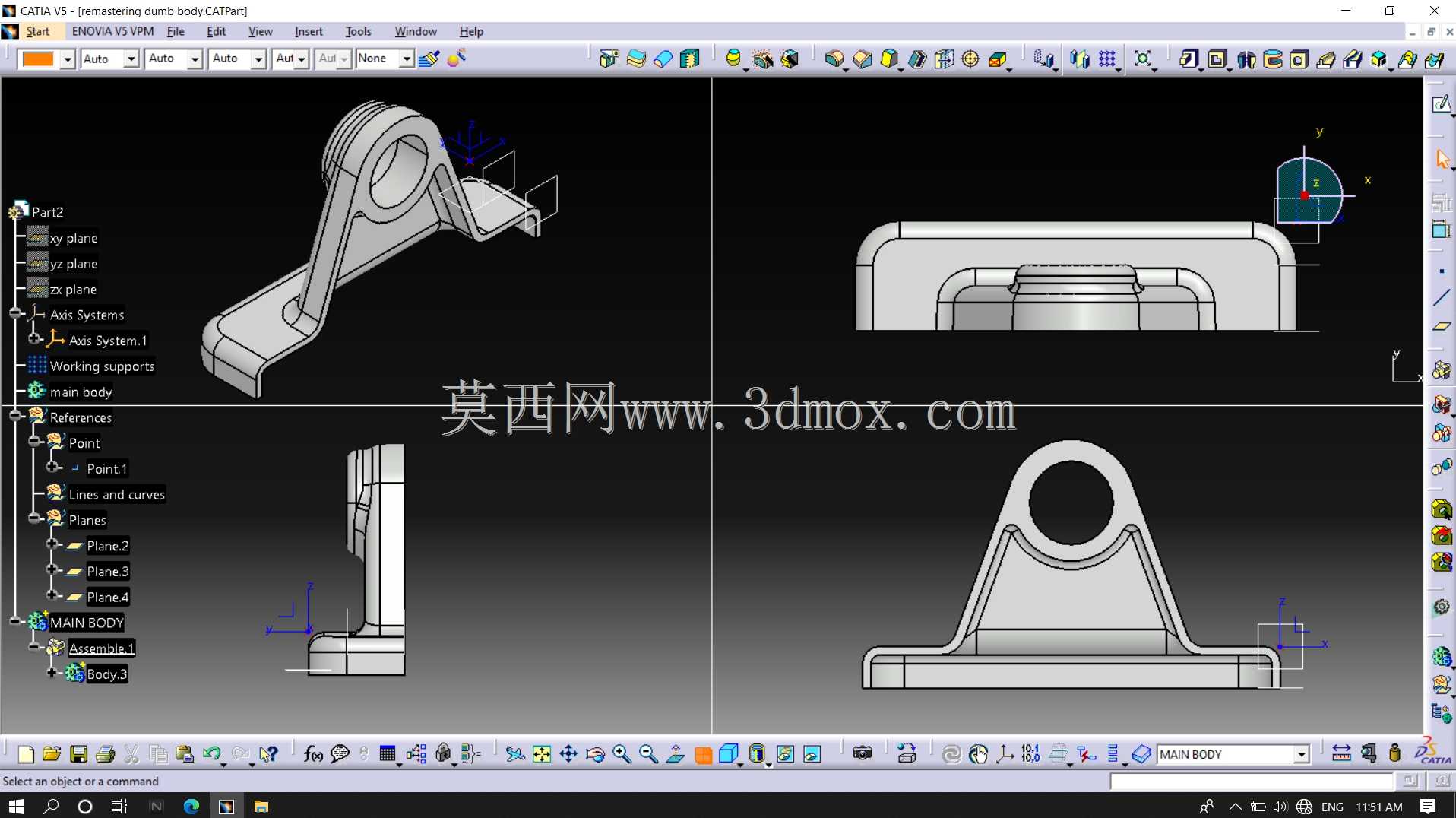The image size is (1456, 818).
Task: Collapse the References tree node
Action: coord(15,415)
